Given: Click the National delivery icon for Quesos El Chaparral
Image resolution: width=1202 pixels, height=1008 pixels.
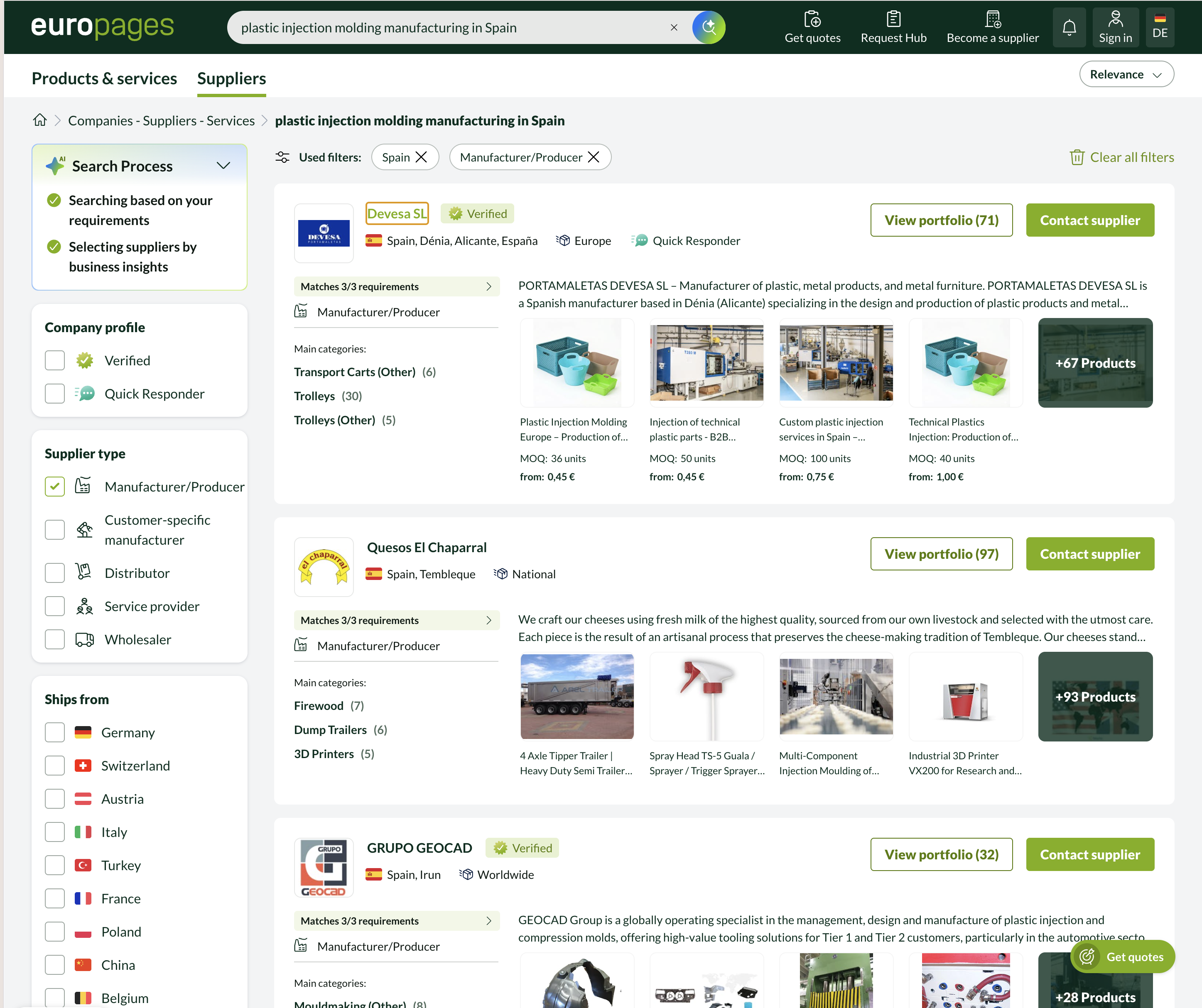Looking at the screenshot, I should pyautogui.click(x=501, y=574).
